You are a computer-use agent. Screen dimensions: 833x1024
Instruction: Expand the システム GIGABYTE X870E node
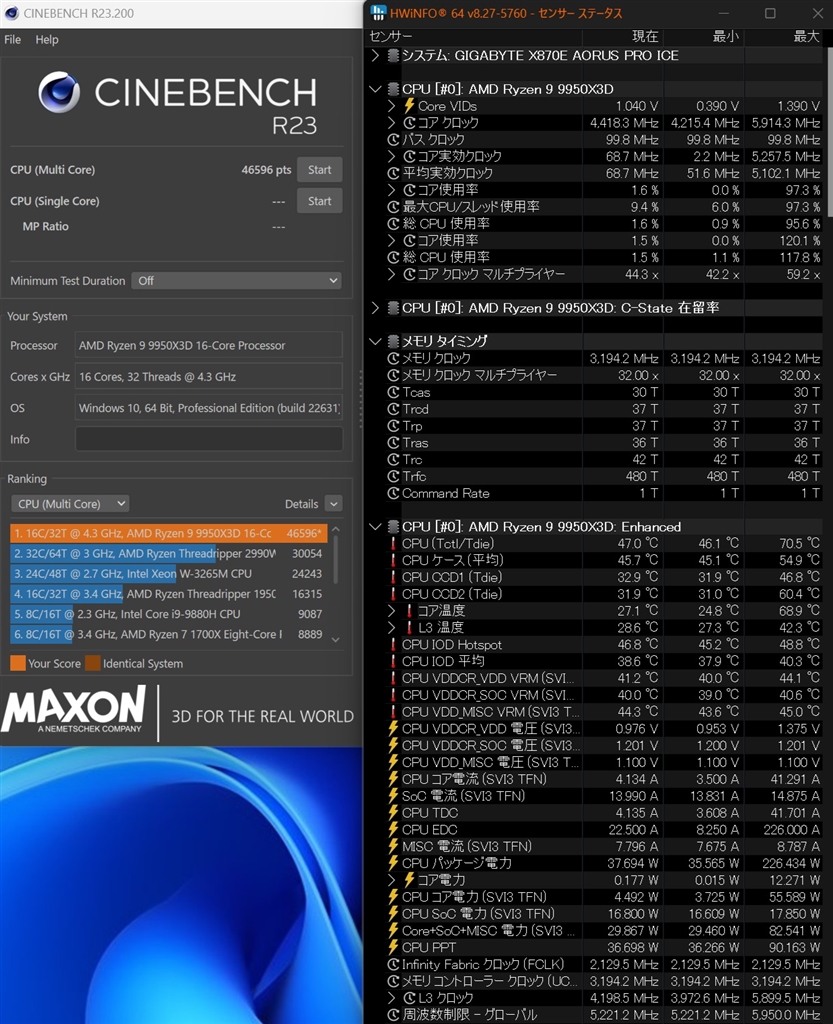coord(375,56)
